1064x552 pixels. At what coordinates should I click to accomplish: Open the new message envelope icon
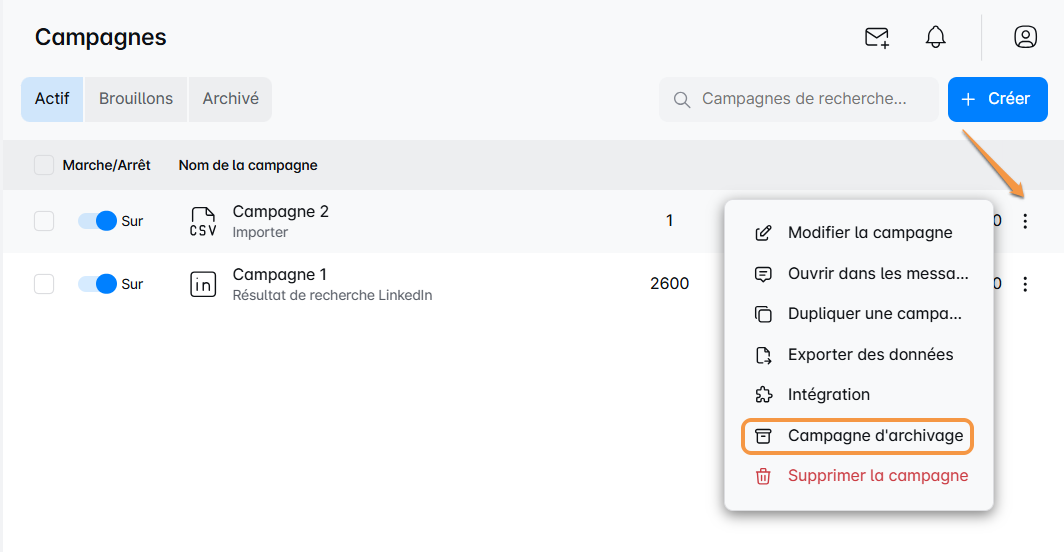[877, 38]
